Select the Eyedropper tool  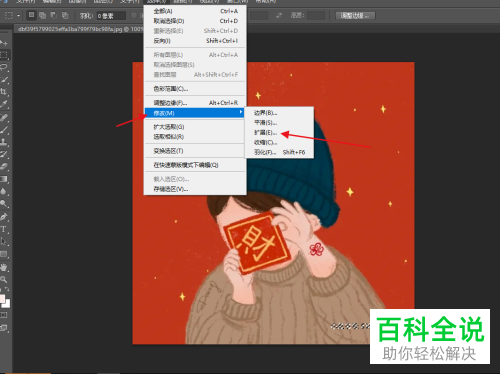(x=4, y=104)
